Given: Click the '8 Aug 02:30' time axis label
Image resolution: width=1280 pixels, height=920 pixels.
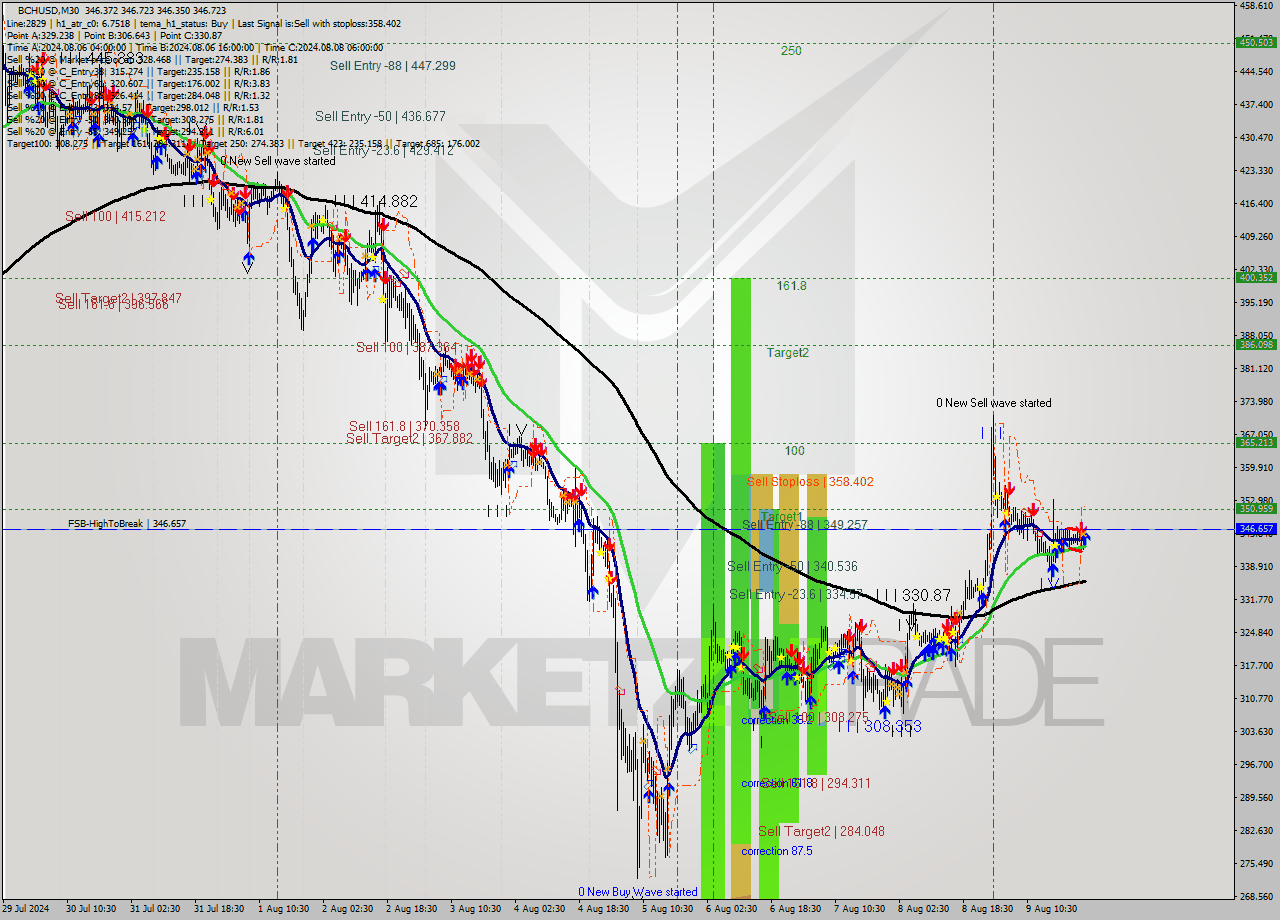Looking at the screenshot, I should (923, 909).
